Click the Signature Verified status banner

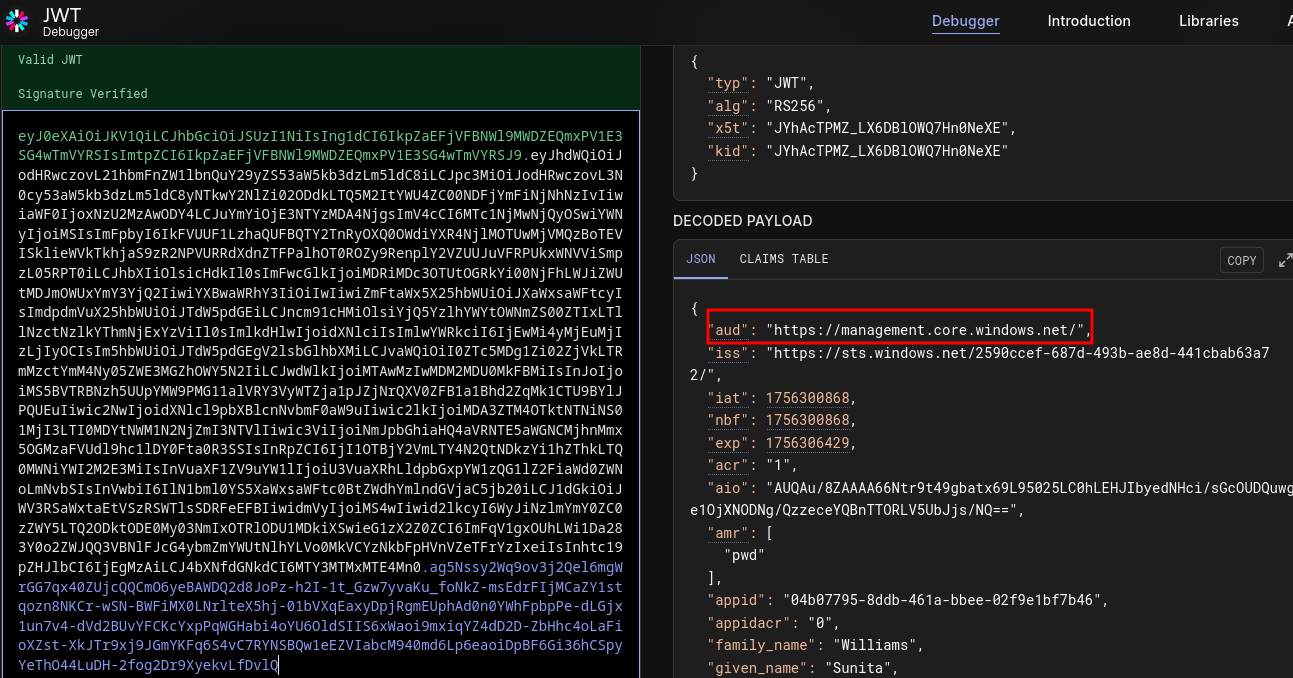[82, 94]
